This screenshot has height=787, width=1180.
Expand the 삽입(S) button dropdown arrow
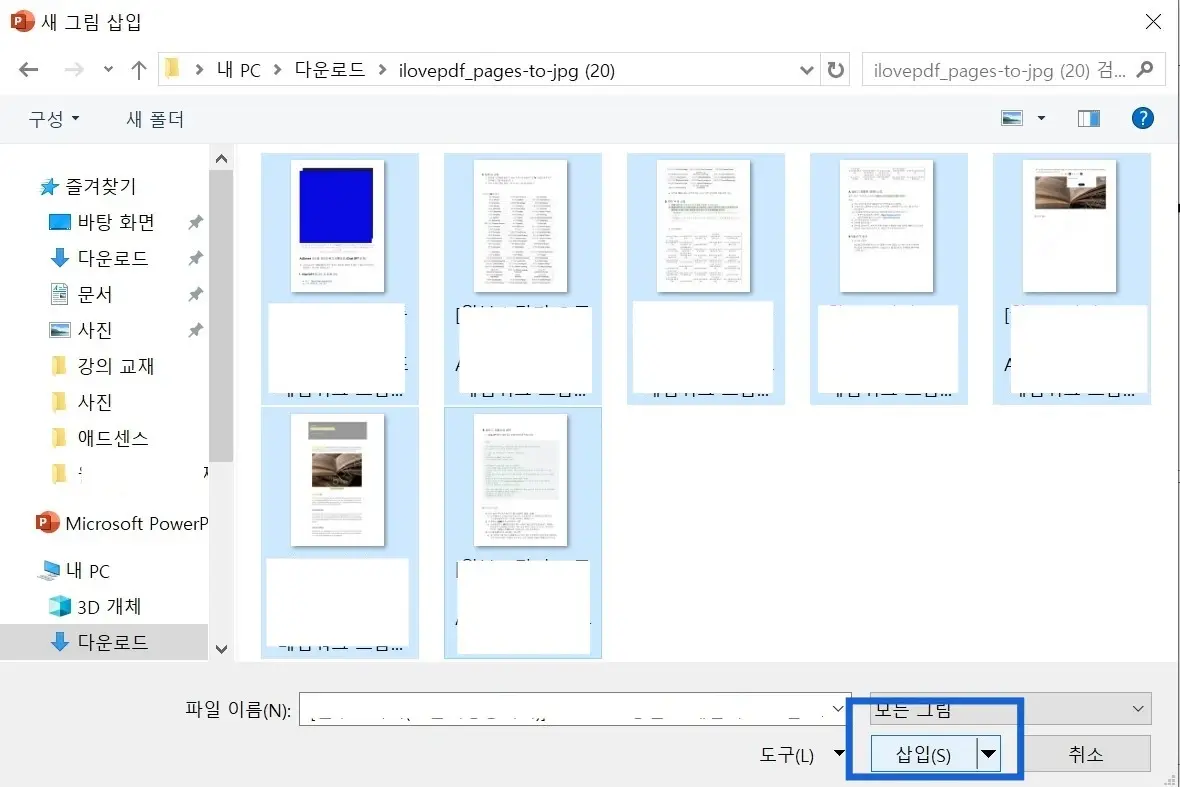(988, 753)
